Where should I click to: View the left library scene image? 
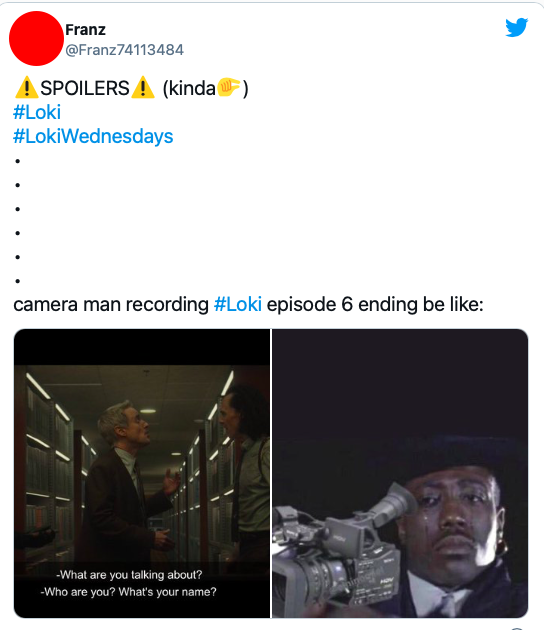(x=142, y=473)
